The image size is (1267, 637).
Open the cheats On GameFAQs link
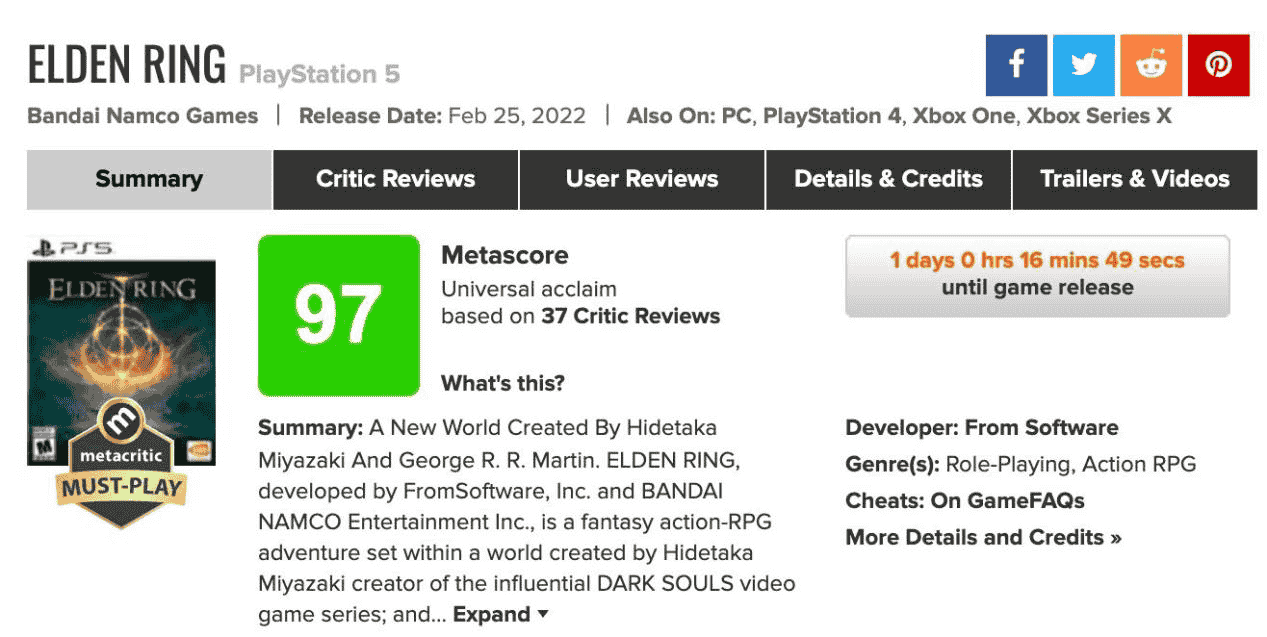pos(1007,500)
